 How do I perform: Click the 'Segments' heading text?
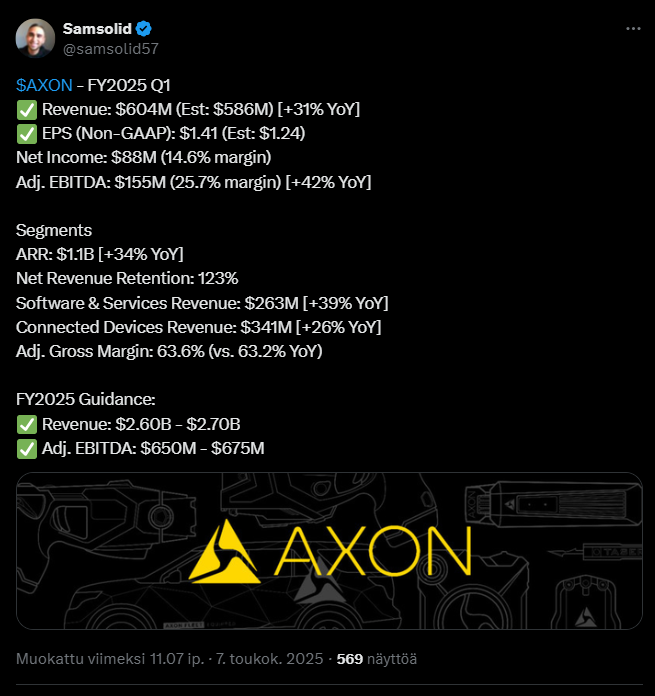(54, 230)
